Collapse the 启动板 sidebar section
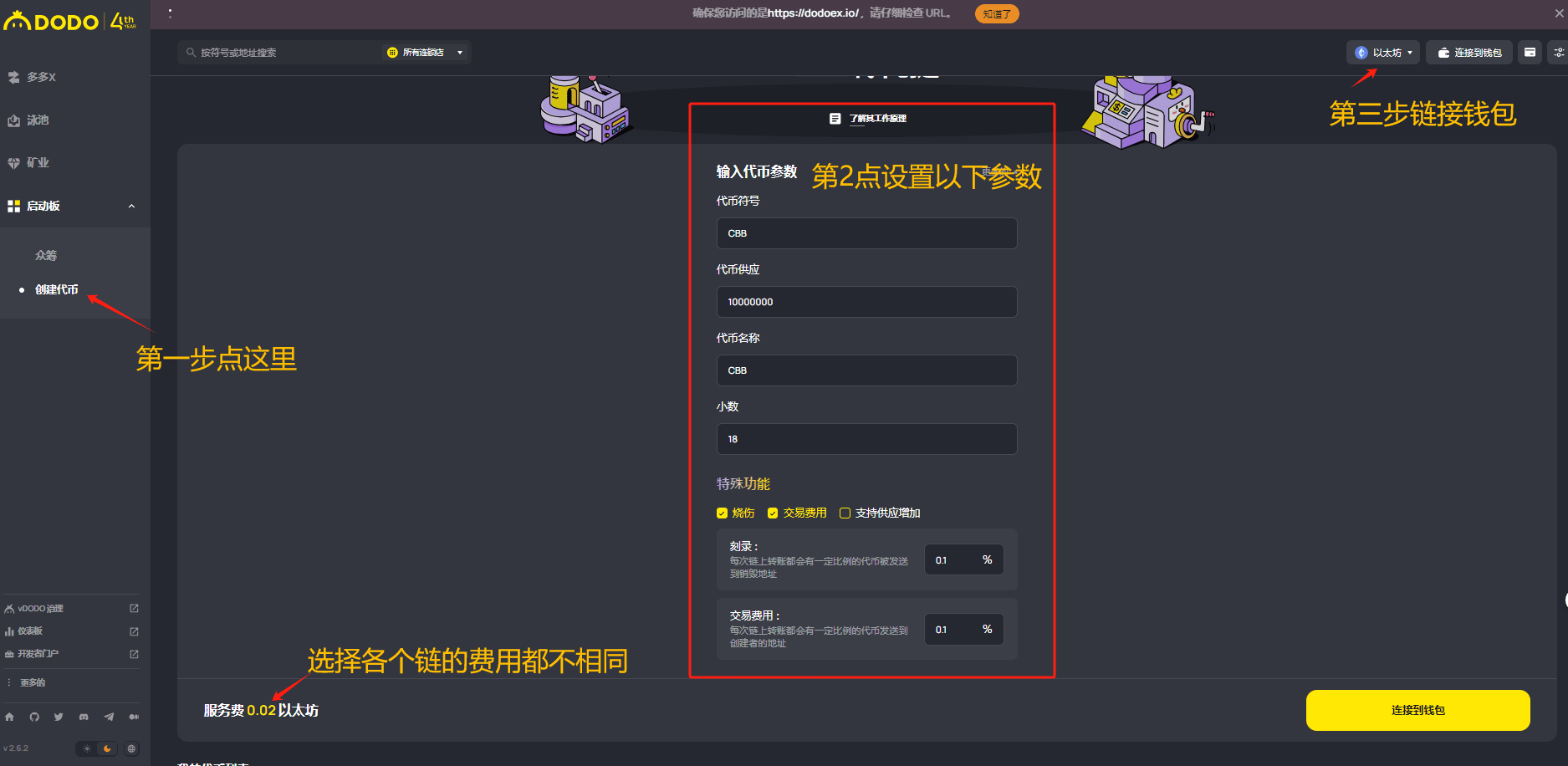 coord(131,207)
